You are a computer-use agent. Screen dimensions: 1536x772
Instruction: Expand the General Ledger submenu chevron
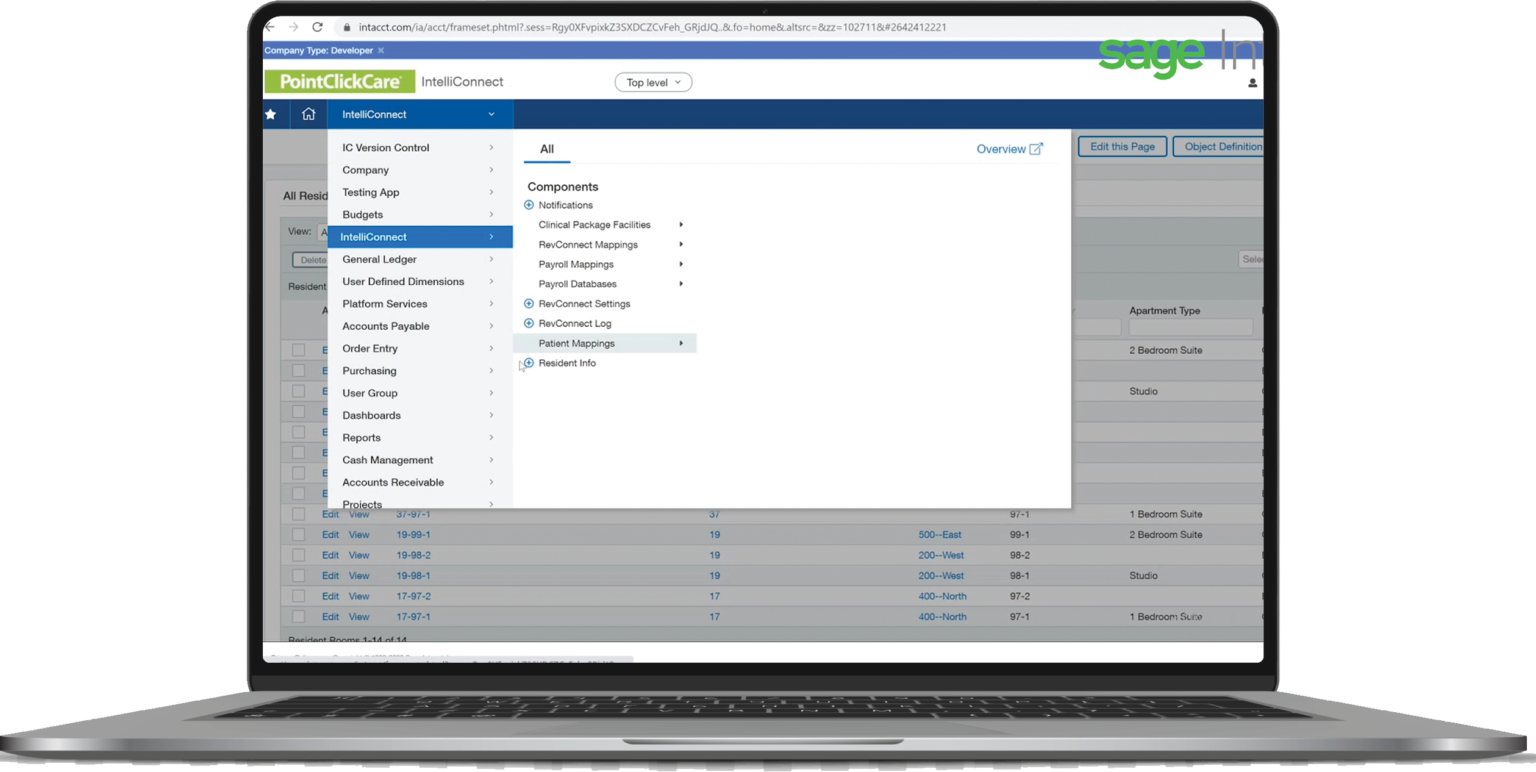point(490,259)
